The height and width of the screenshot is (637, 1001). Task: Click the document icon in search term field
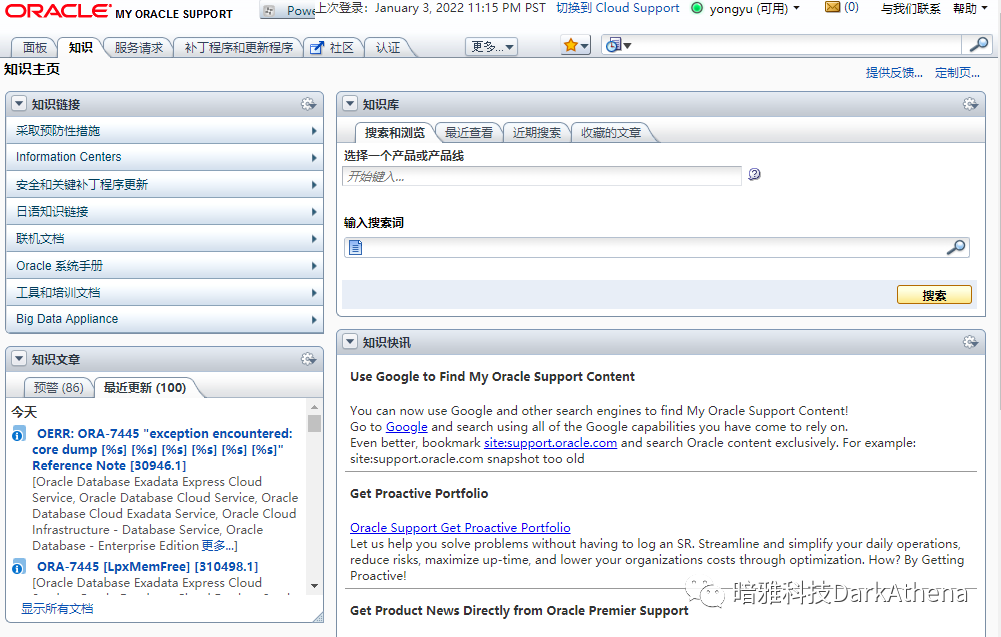point(356,247)
